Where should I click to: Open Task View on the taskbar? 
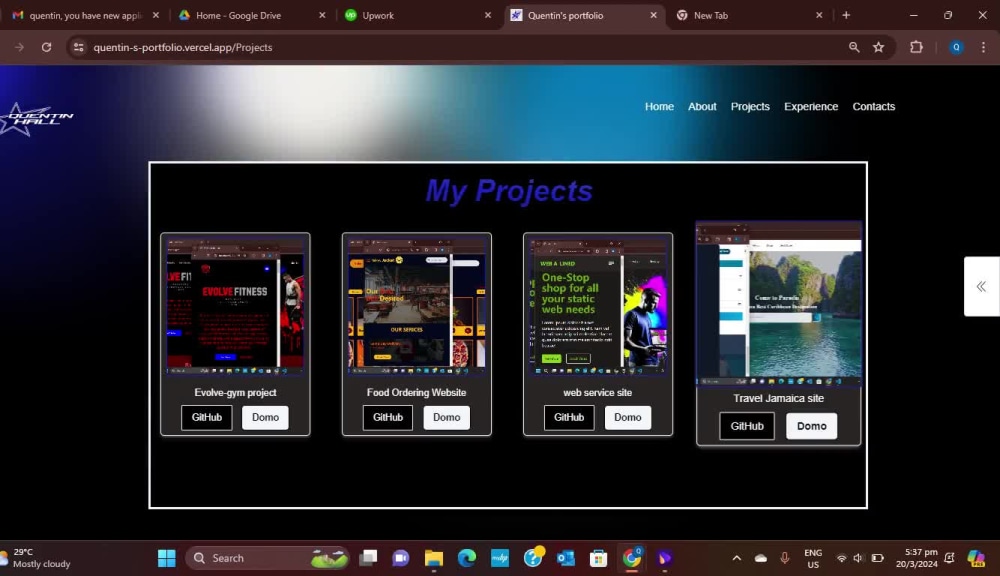(368, 558)
